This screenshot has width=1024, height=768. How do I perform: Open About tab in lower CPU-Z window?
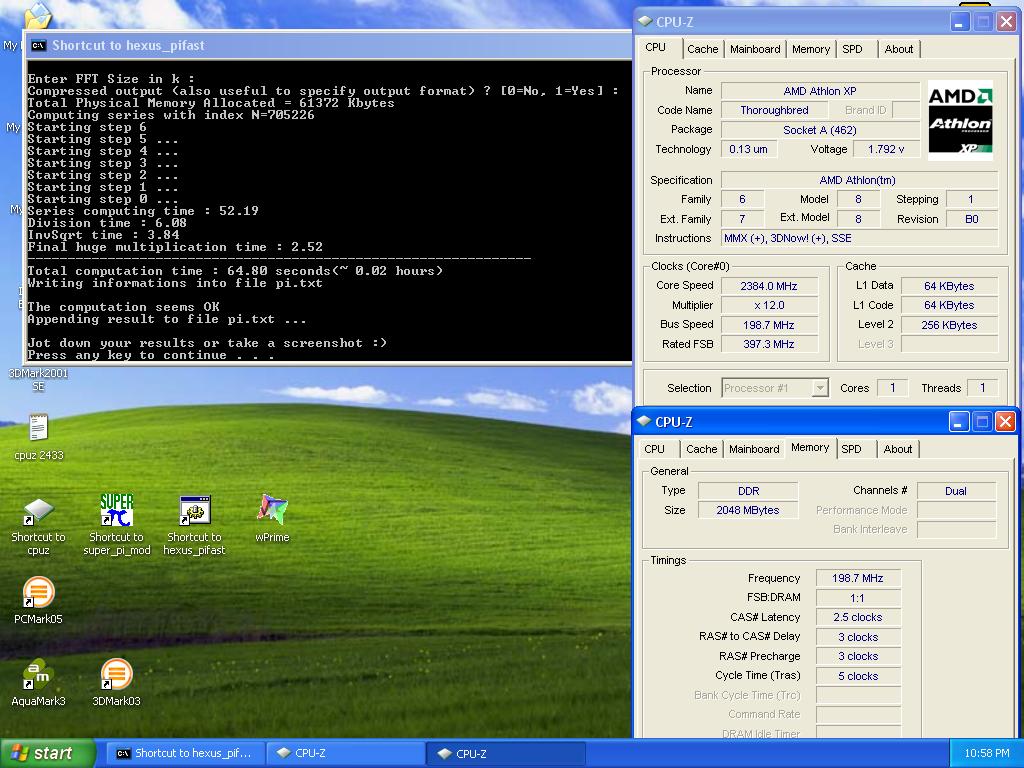click(x=897, y=449)
